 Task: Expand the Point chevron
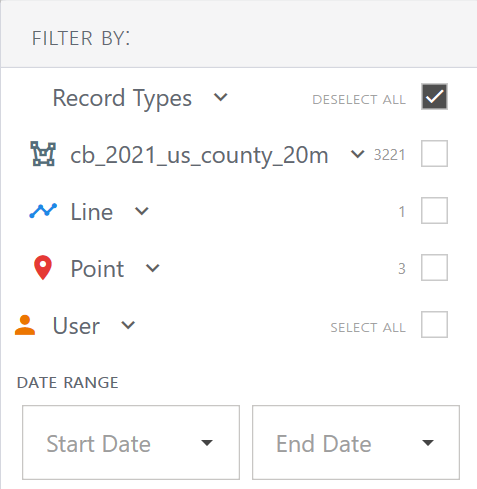coord(153,268)
